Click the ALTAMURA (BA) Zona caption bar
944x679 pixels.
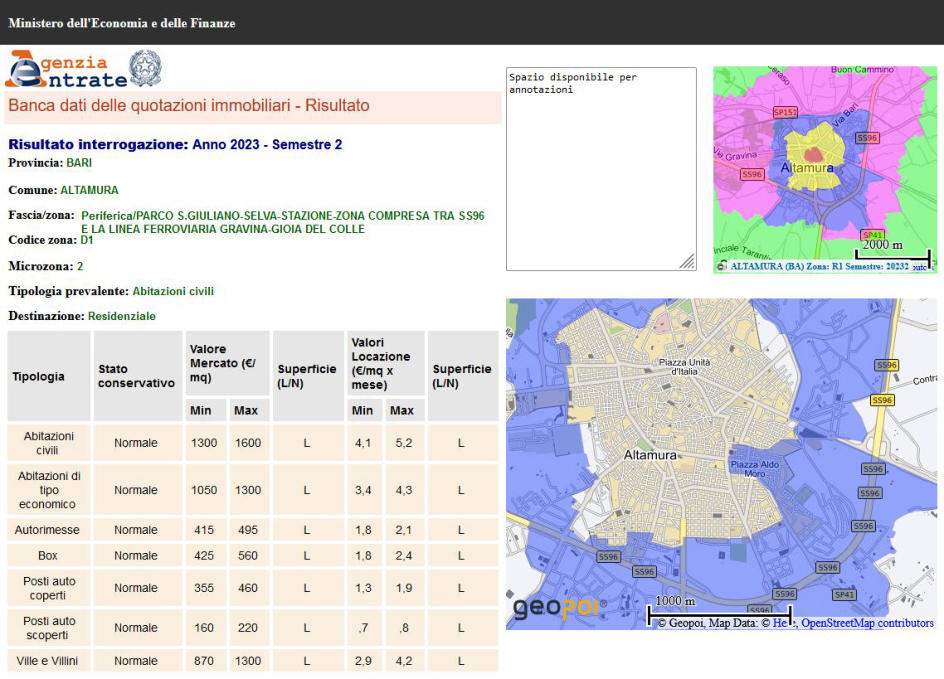(820, 267)
